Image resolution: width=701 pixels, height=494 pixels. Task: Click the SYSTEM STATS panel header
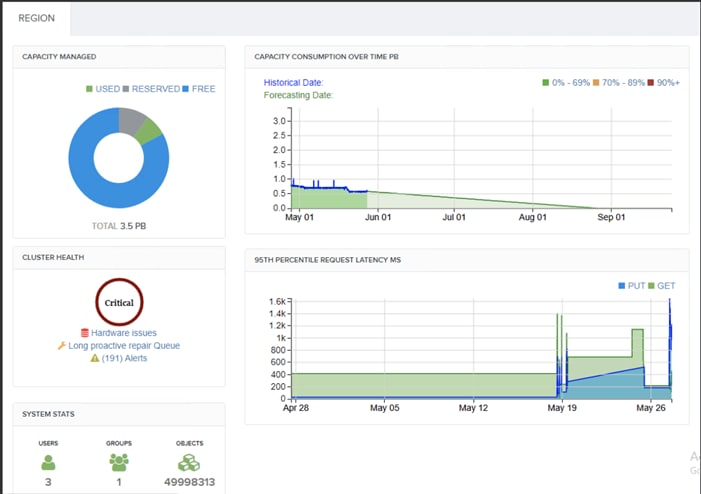[x=119, y=414]
